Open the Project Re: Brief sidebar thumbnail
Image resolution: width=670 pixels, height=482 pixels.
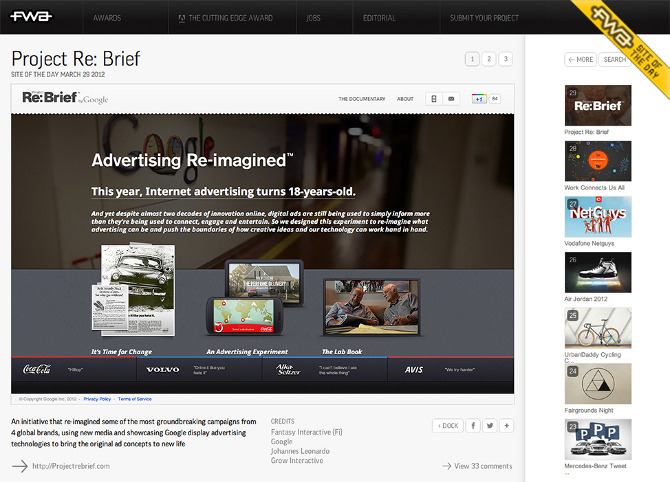(598, 105)
